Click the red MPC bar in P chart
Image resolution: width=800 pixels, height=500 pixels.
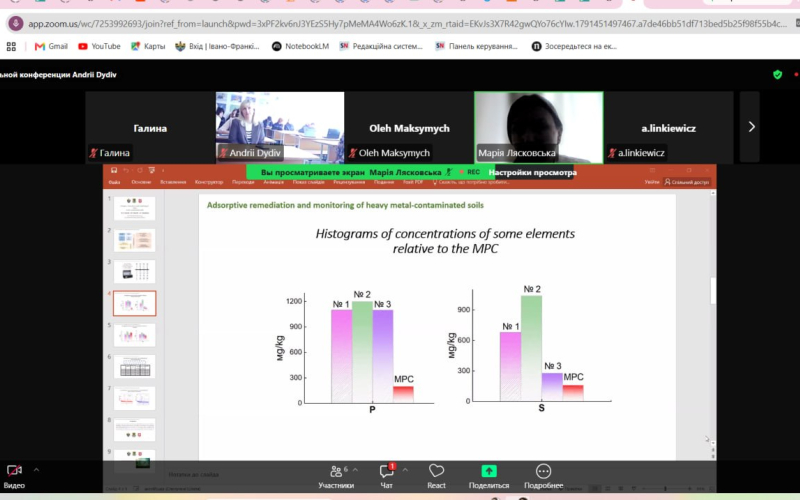pos(403,394)
